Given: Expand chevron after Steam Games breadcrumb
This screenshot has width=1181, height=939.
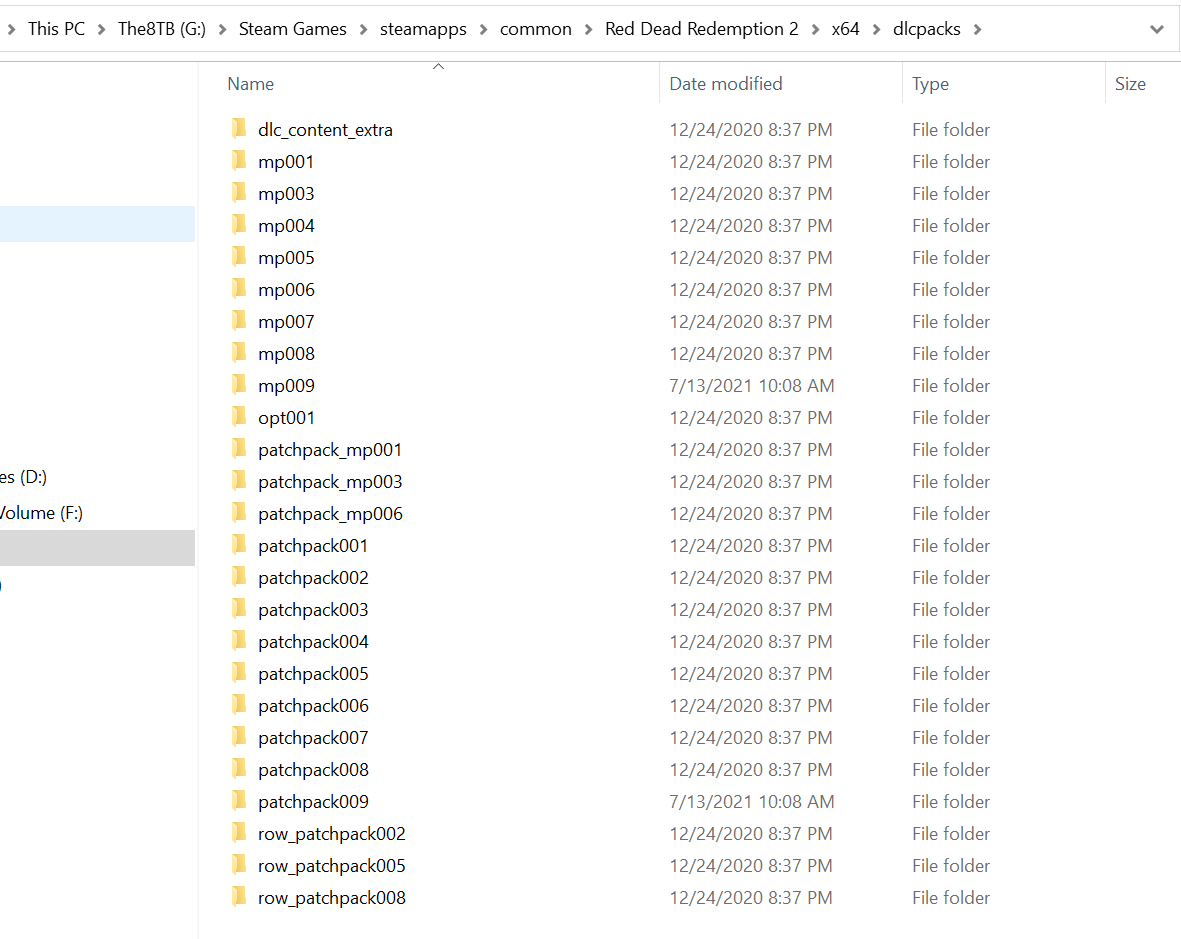Looking at the screenshot, I should point(363,29).
